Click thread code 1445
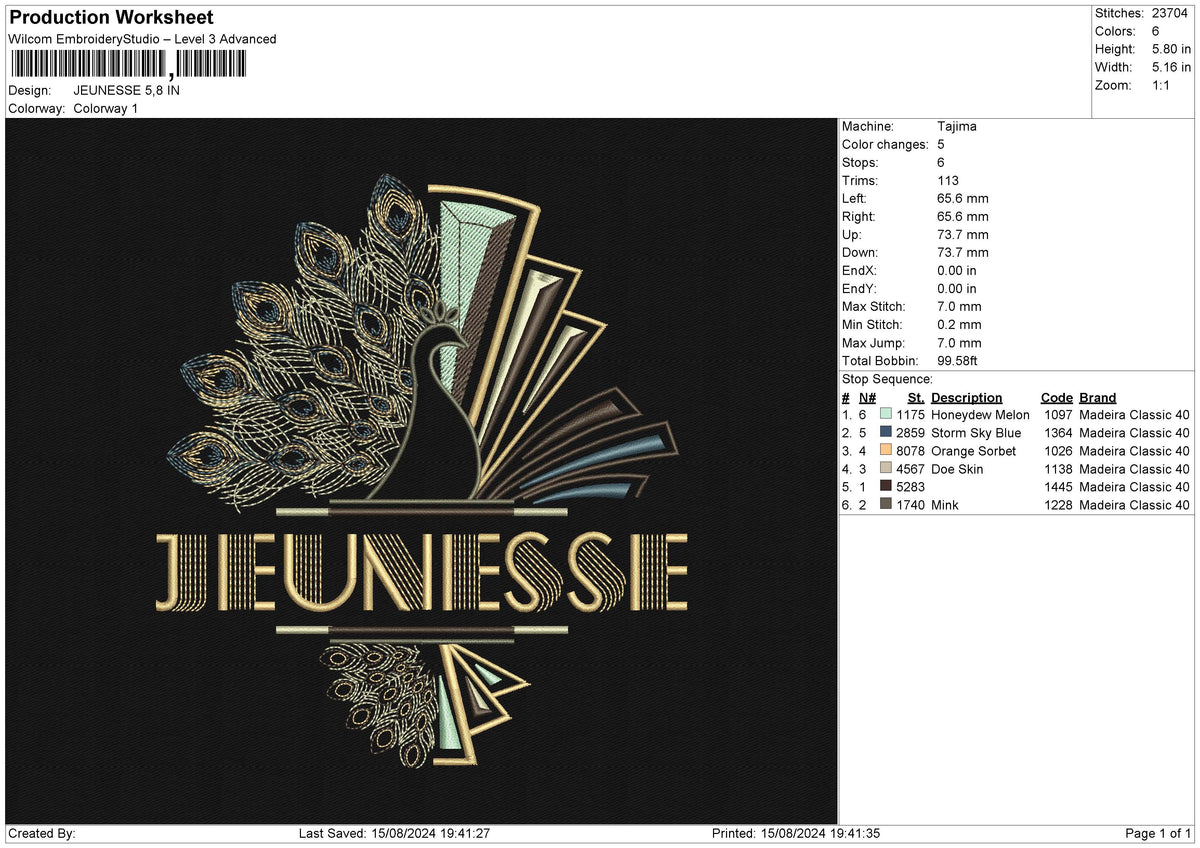Viewport: 1200px width, 848px height. pos(1058,486)
